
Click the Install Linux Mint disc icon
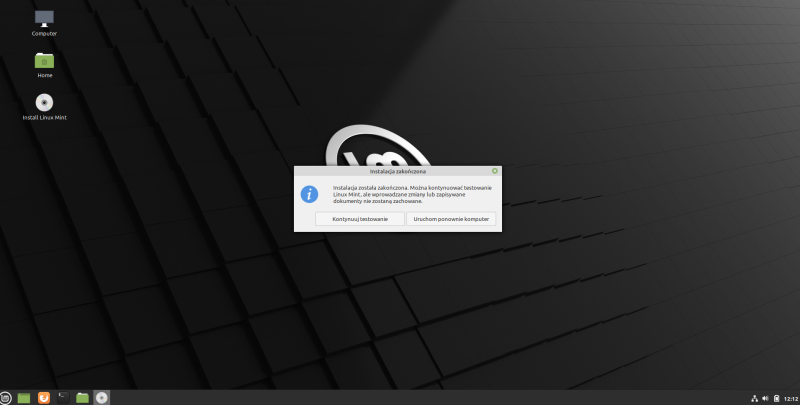tap(44, 102)
